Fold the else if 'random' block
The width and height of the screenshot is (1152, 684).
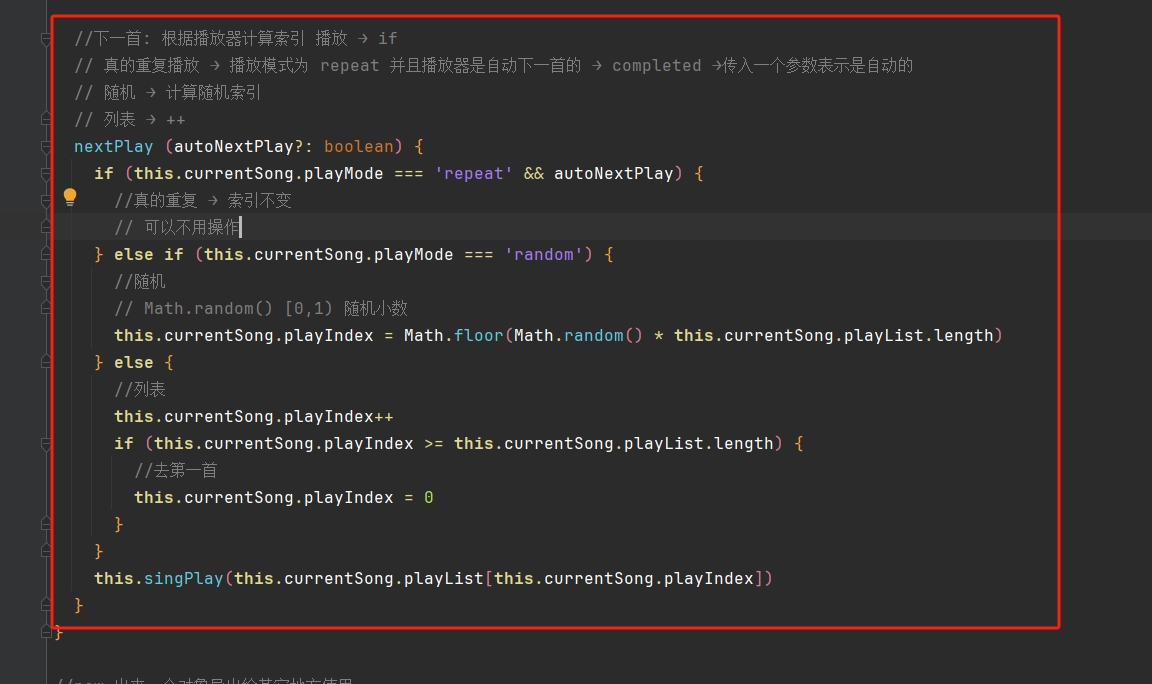[x=46, y=254]
